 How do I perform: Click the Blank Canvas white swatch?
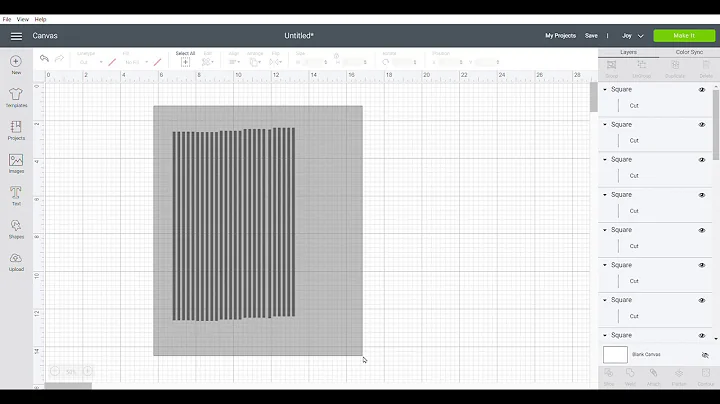pyautogui.click(x=615, y=355)
